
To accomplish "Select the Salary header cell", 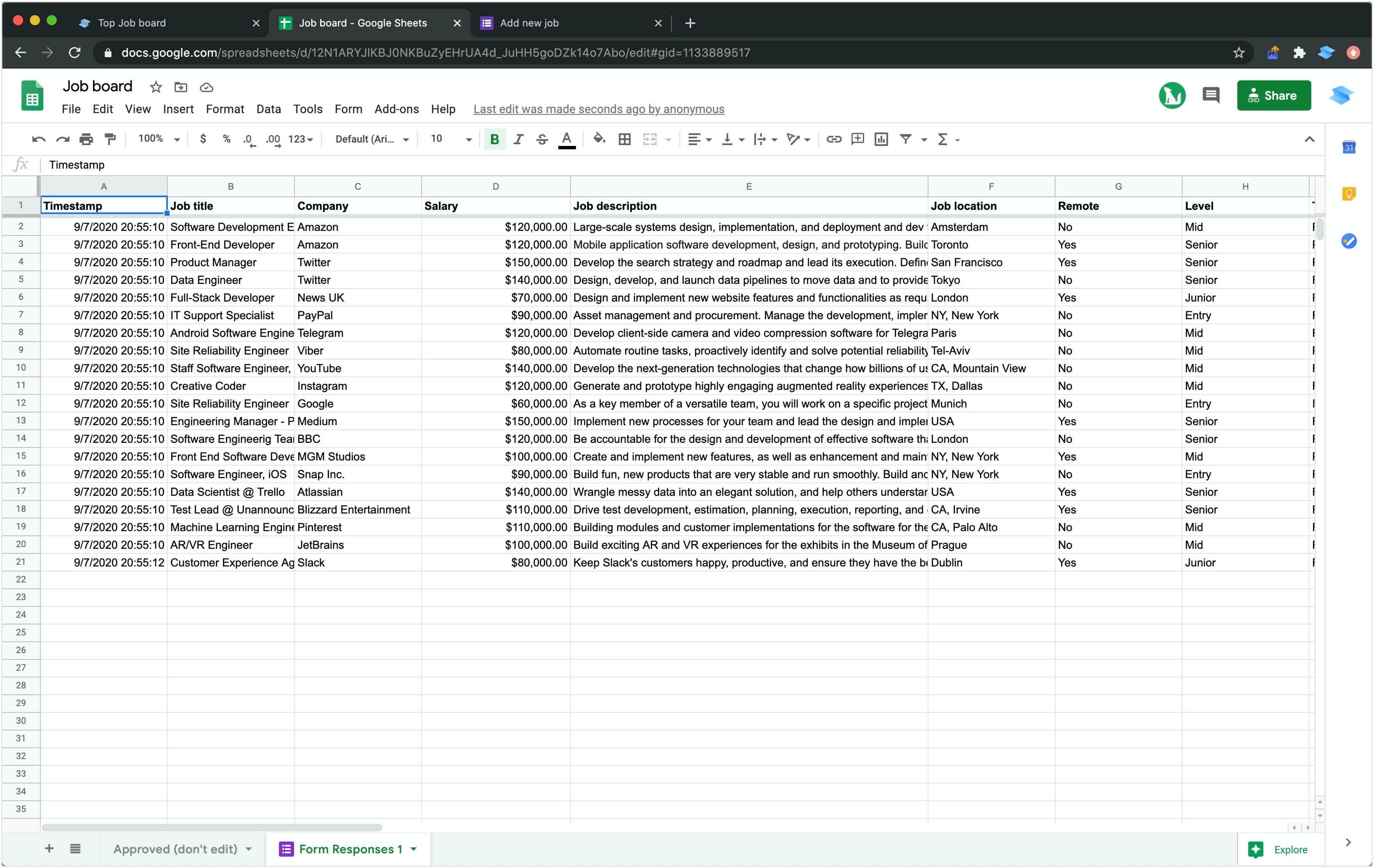I will pos(495,206).
